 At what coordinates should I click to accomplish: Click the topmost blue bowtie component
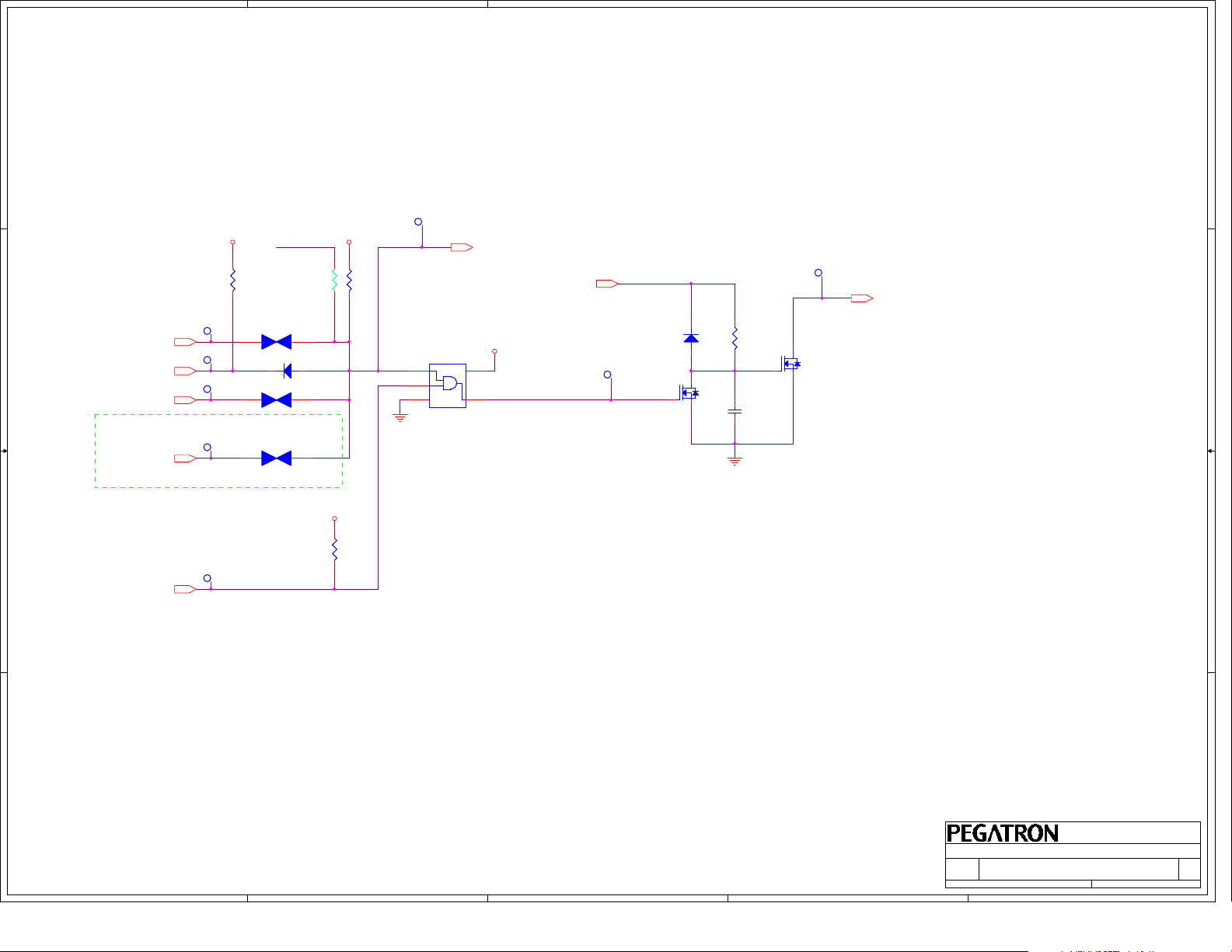[277, 342]
